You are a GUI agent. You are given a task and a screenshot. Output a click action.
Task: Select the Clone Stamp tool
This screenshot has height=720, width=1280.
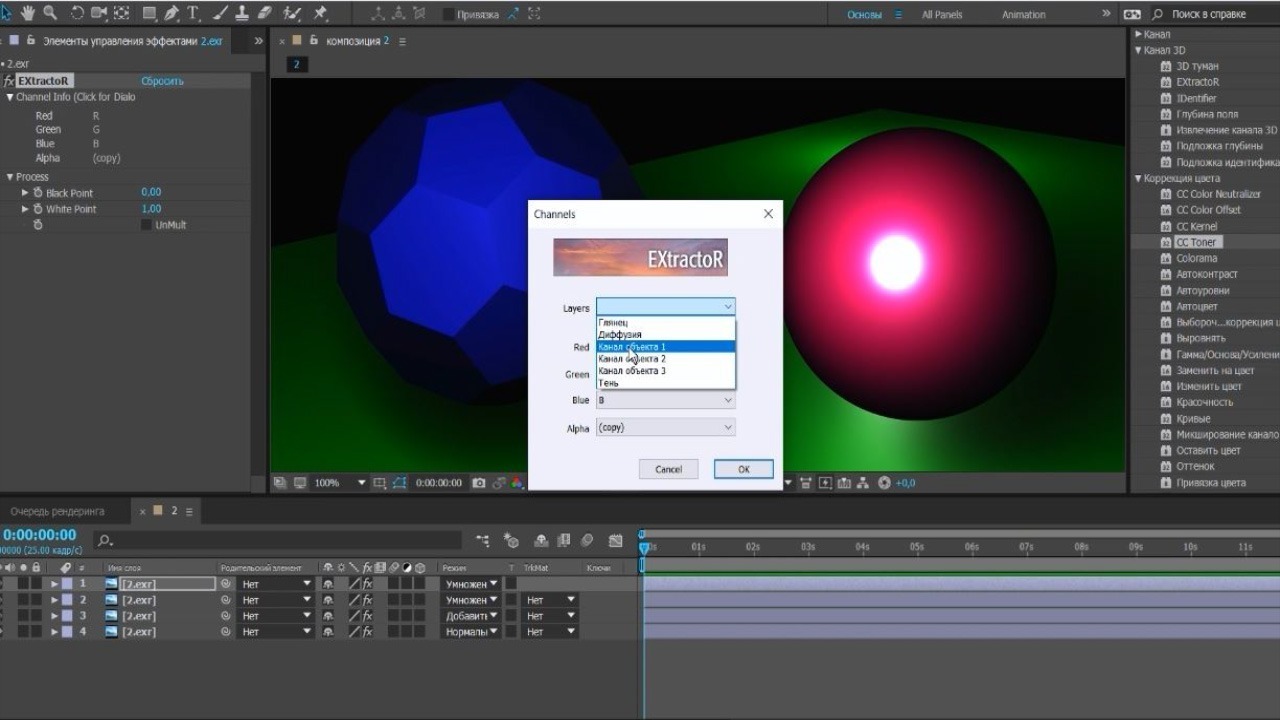coord(241,13)
